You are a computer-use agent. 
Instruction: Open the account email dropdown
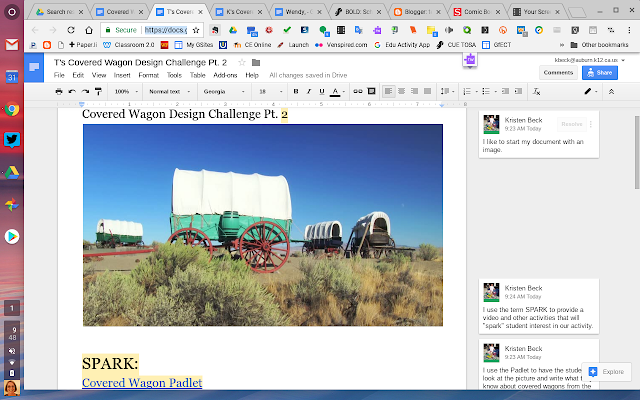point(589,60)
